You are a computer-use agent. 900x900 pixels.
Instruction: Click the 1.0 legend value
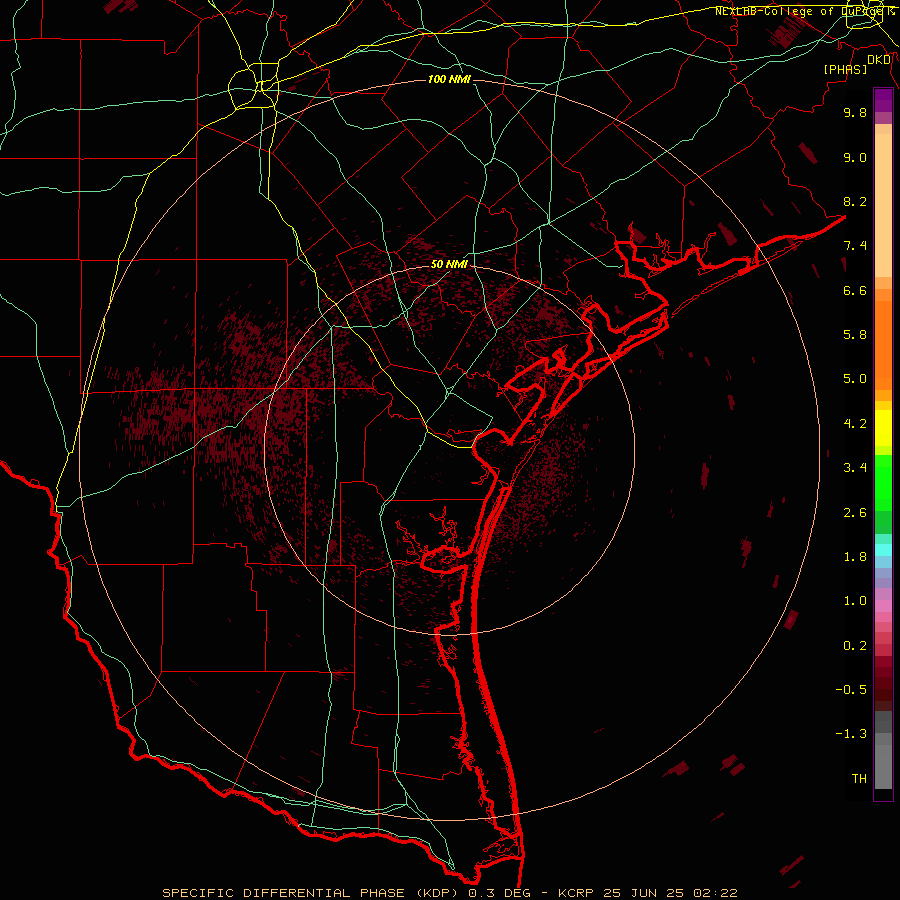coord(855,601)
